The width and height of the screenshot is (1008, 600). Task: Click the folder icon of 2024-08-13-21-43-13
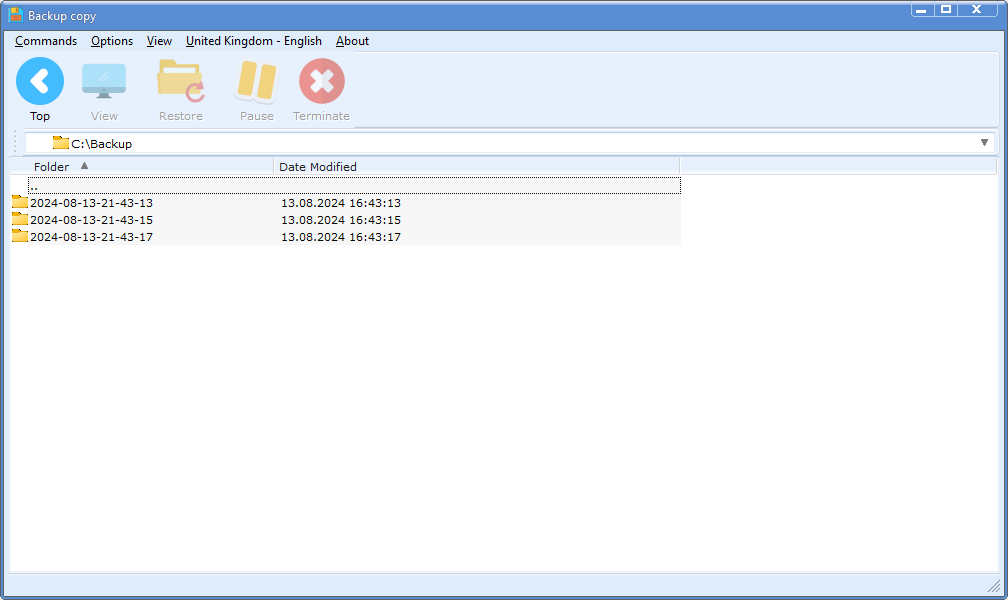coord(20,203)
